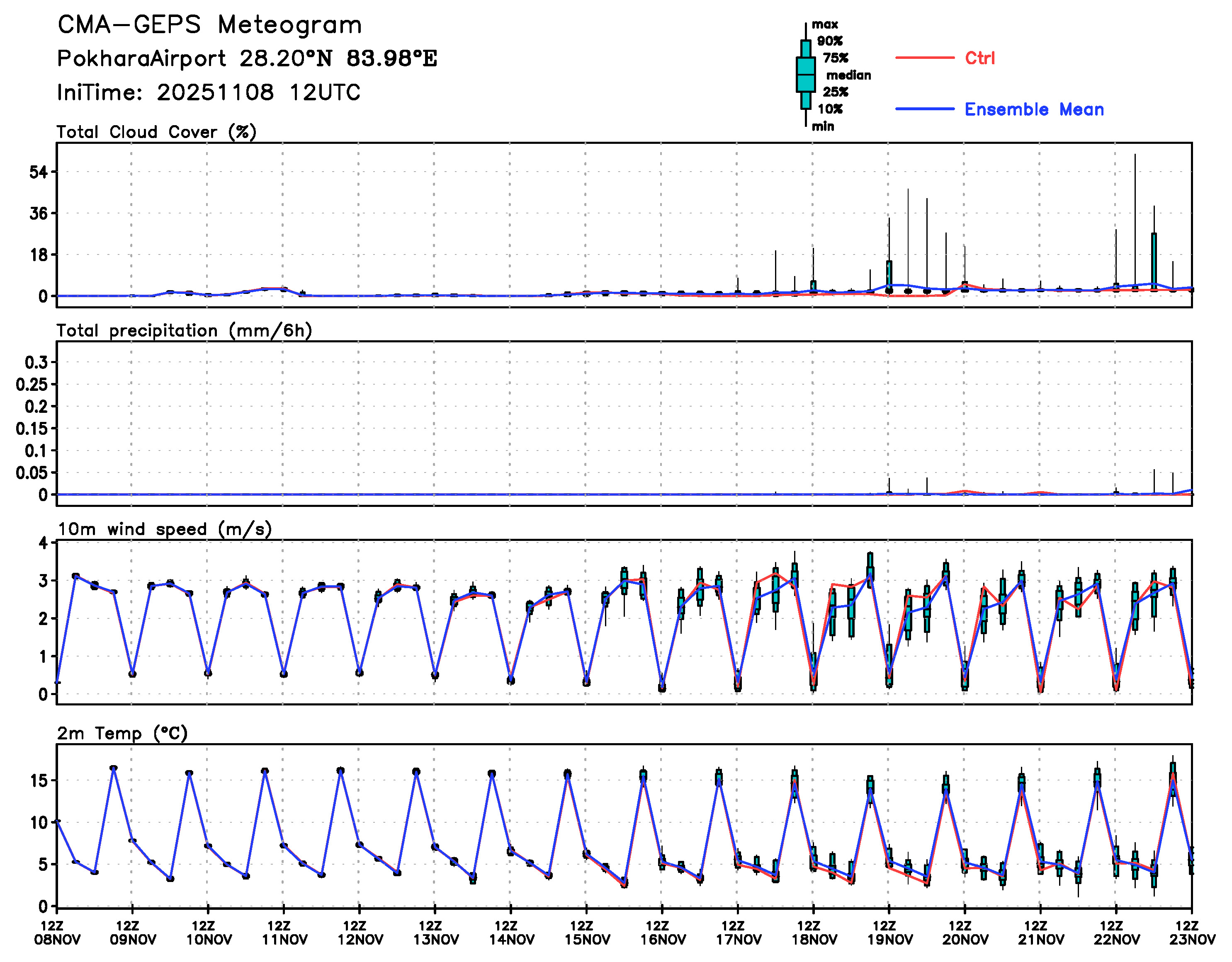Screen dimensions: 1232x962
Task: Click the Total precipitation panel title
Action: (x=184, y=330)
